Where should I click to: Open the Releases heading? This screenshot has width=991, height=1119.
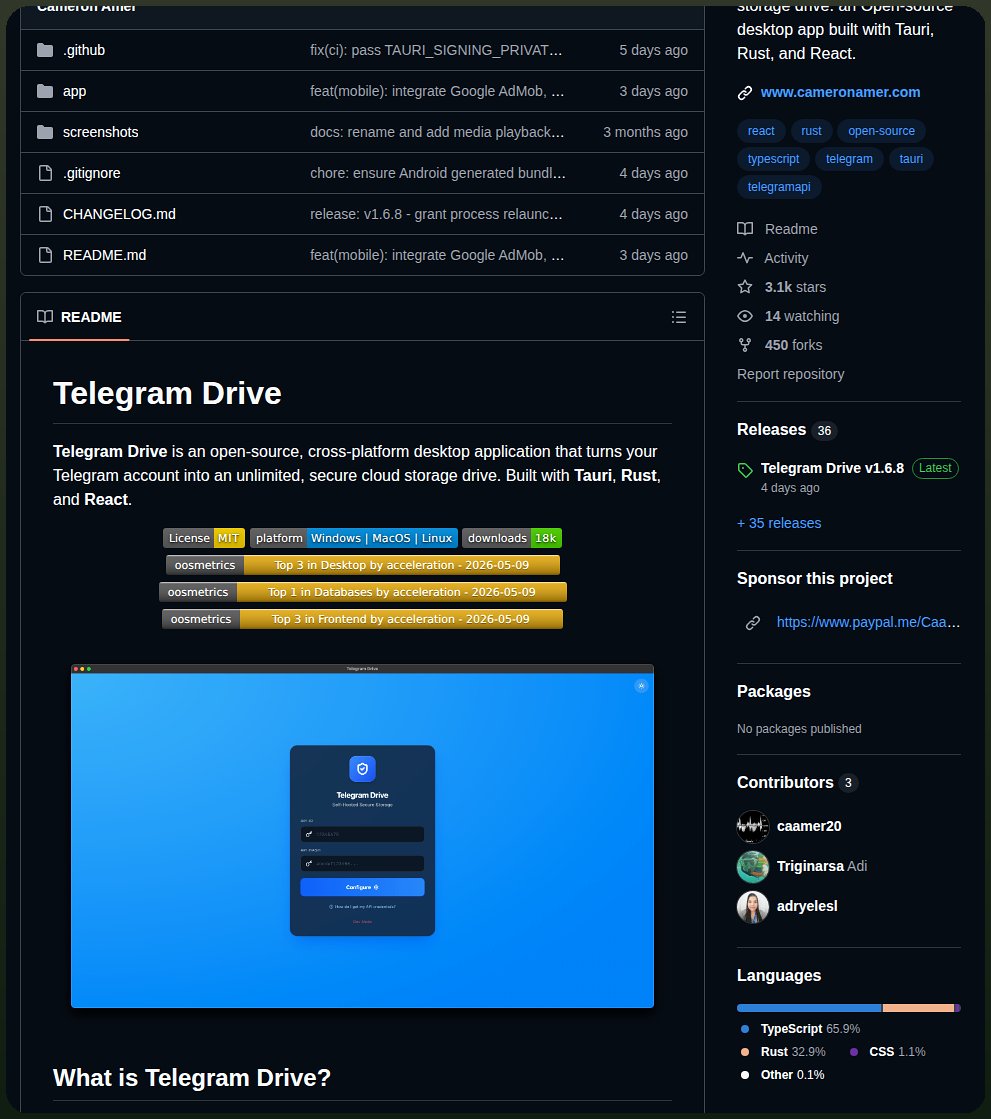771,430
